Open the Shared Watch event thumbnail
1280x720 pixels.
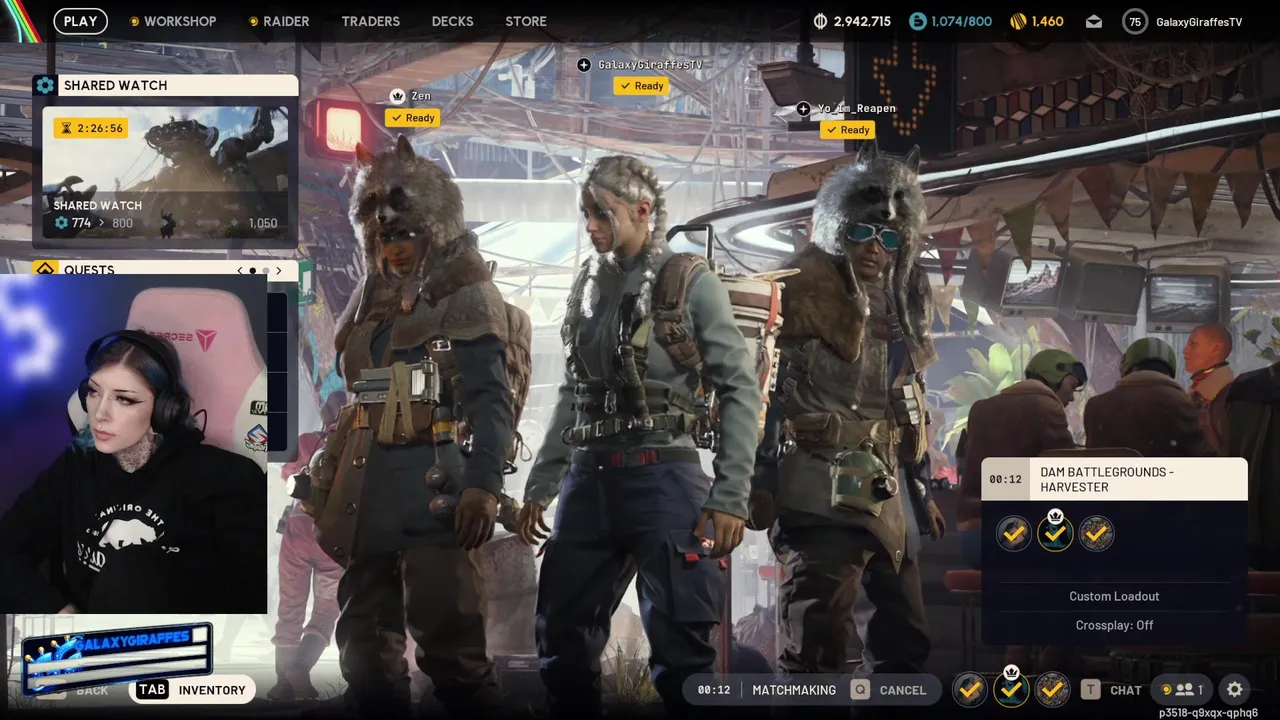(165, 173)
